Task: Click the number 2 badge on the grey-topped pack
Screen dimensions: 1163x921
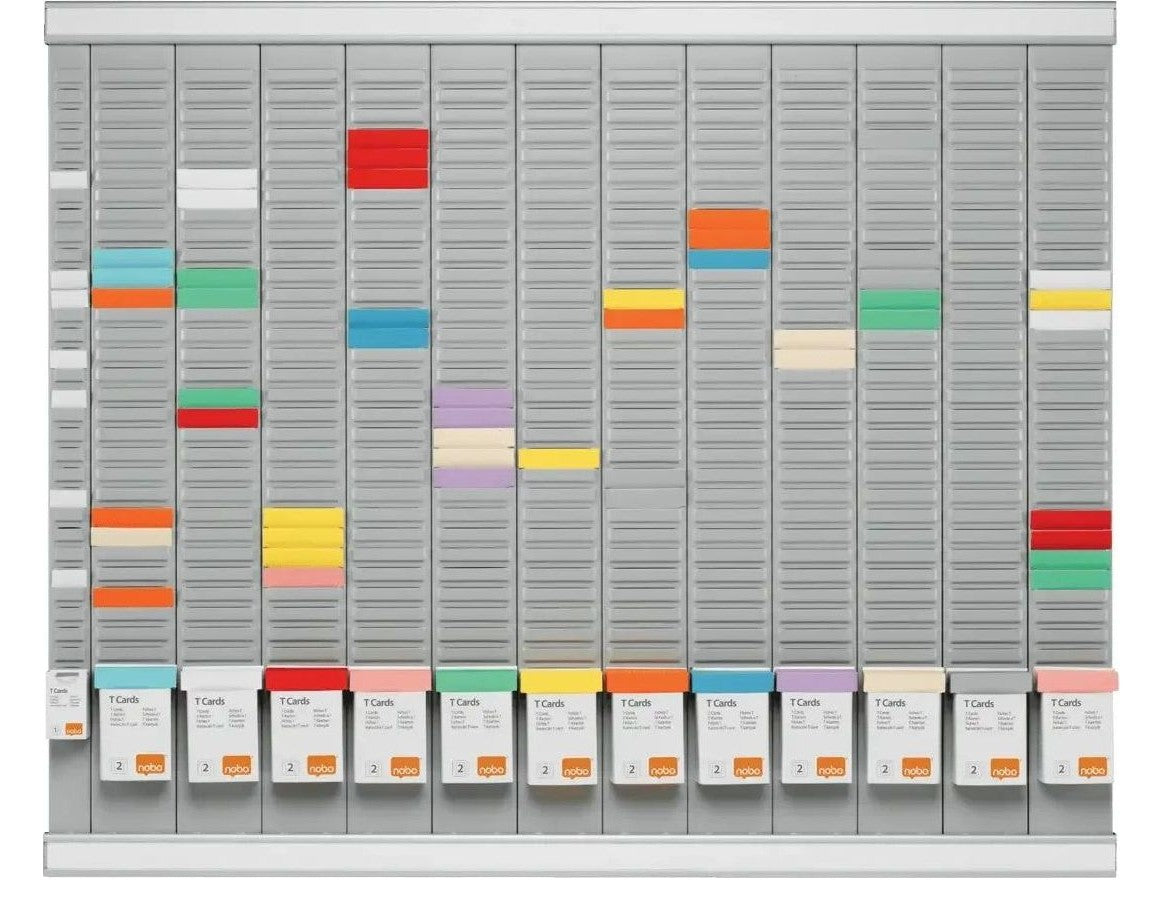Action: 974,770
